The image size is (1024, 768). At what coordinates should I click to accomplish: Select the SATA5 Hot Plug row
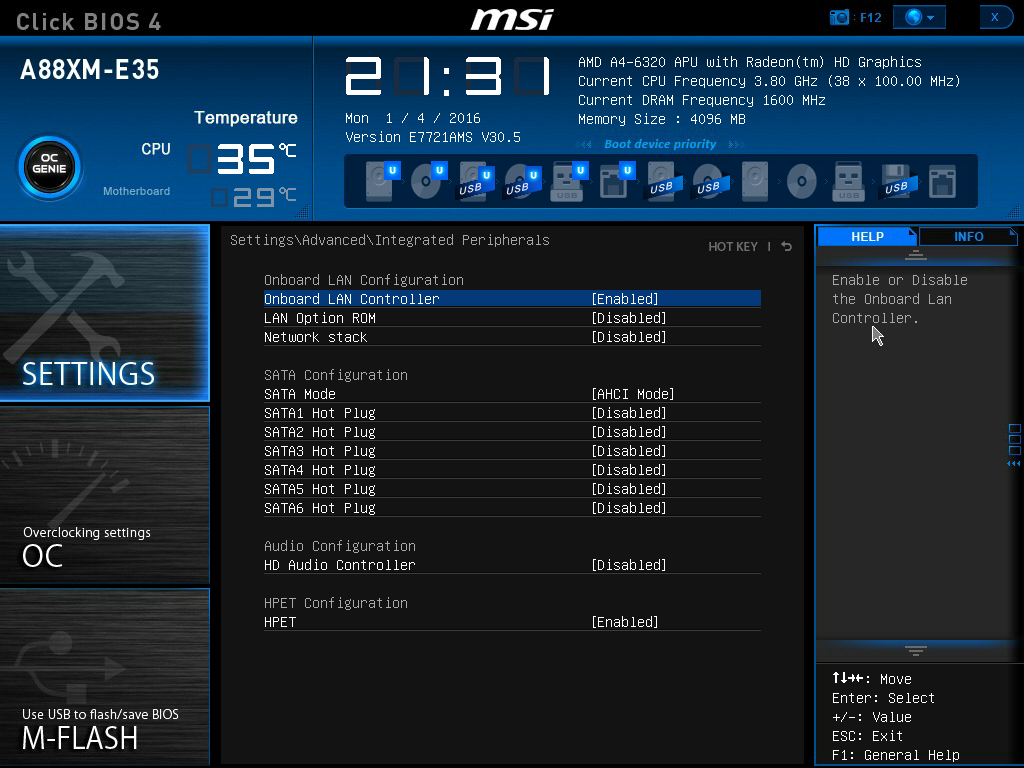pyautogui.click(x=512, y=489)
